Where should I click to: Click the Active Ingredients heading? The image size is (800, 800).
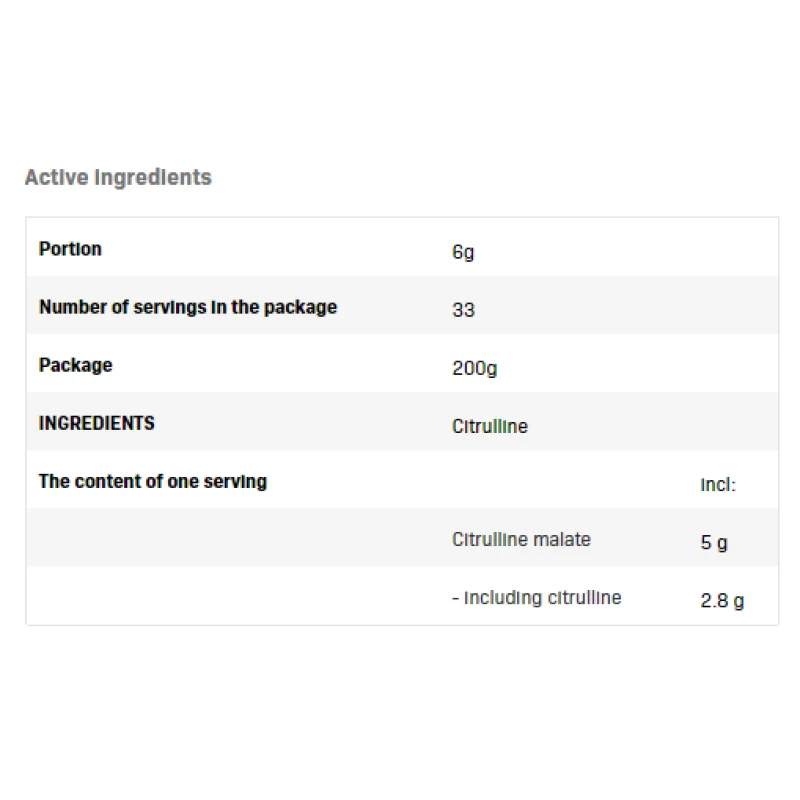coord(118,178)
